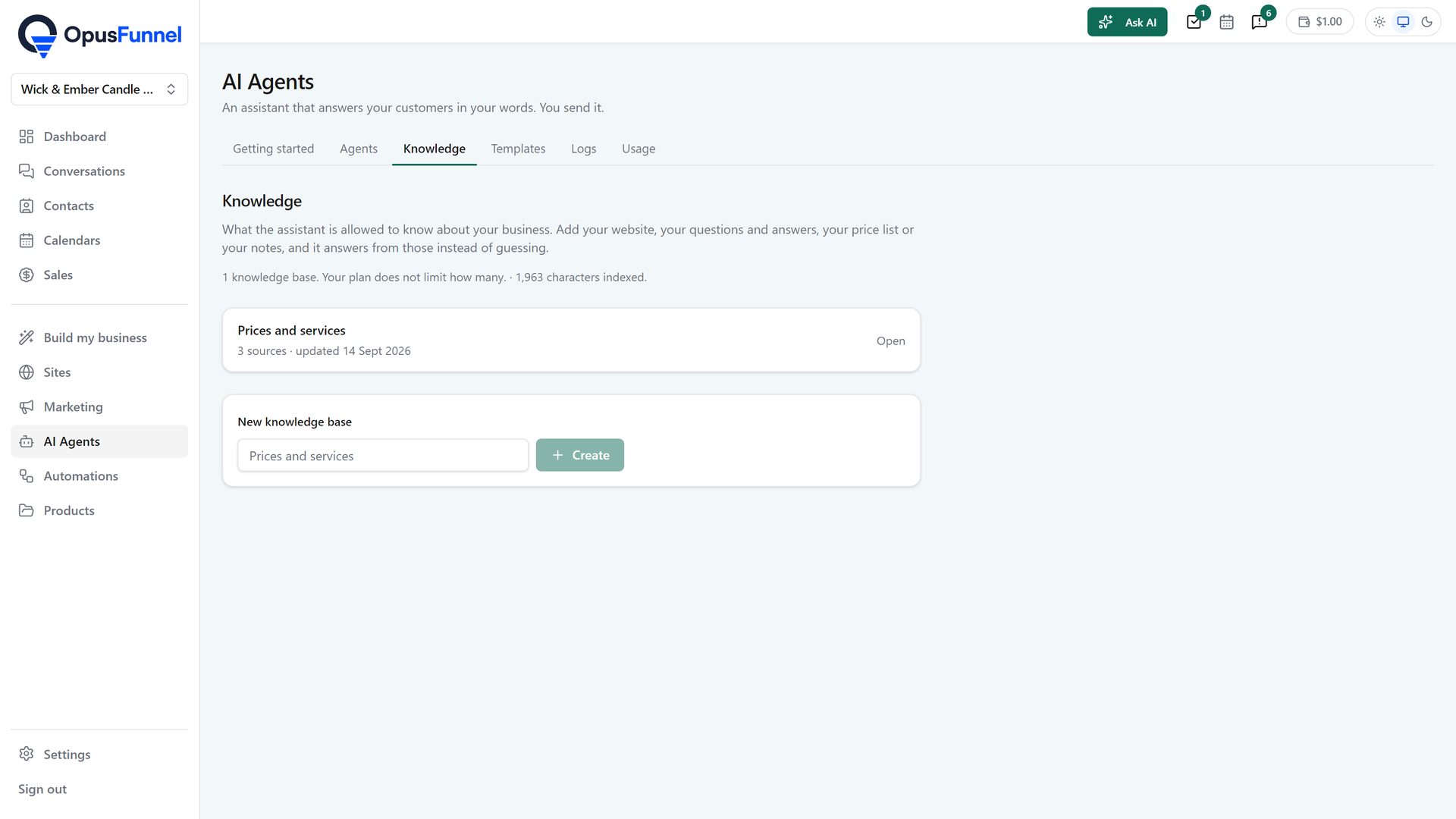
Task: Click the $1.00 wallet balance button
Action: click(1319, 22)
